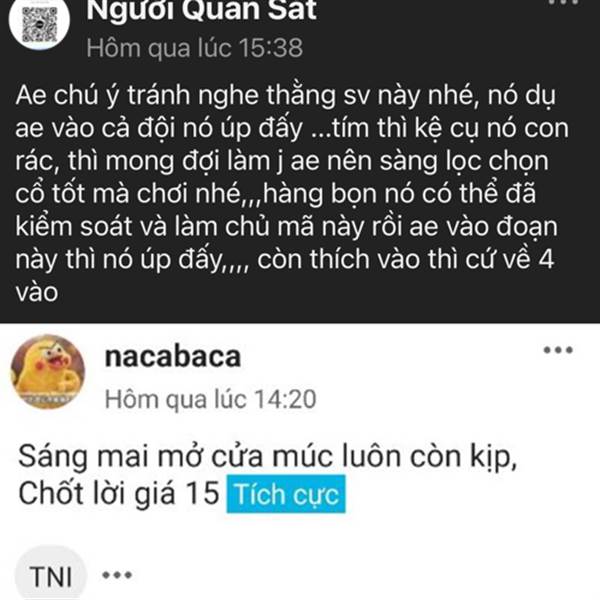Click the line 'Chốt lời giá 15'
This screenshot has height=600, width=600.
tap(119, 493)
